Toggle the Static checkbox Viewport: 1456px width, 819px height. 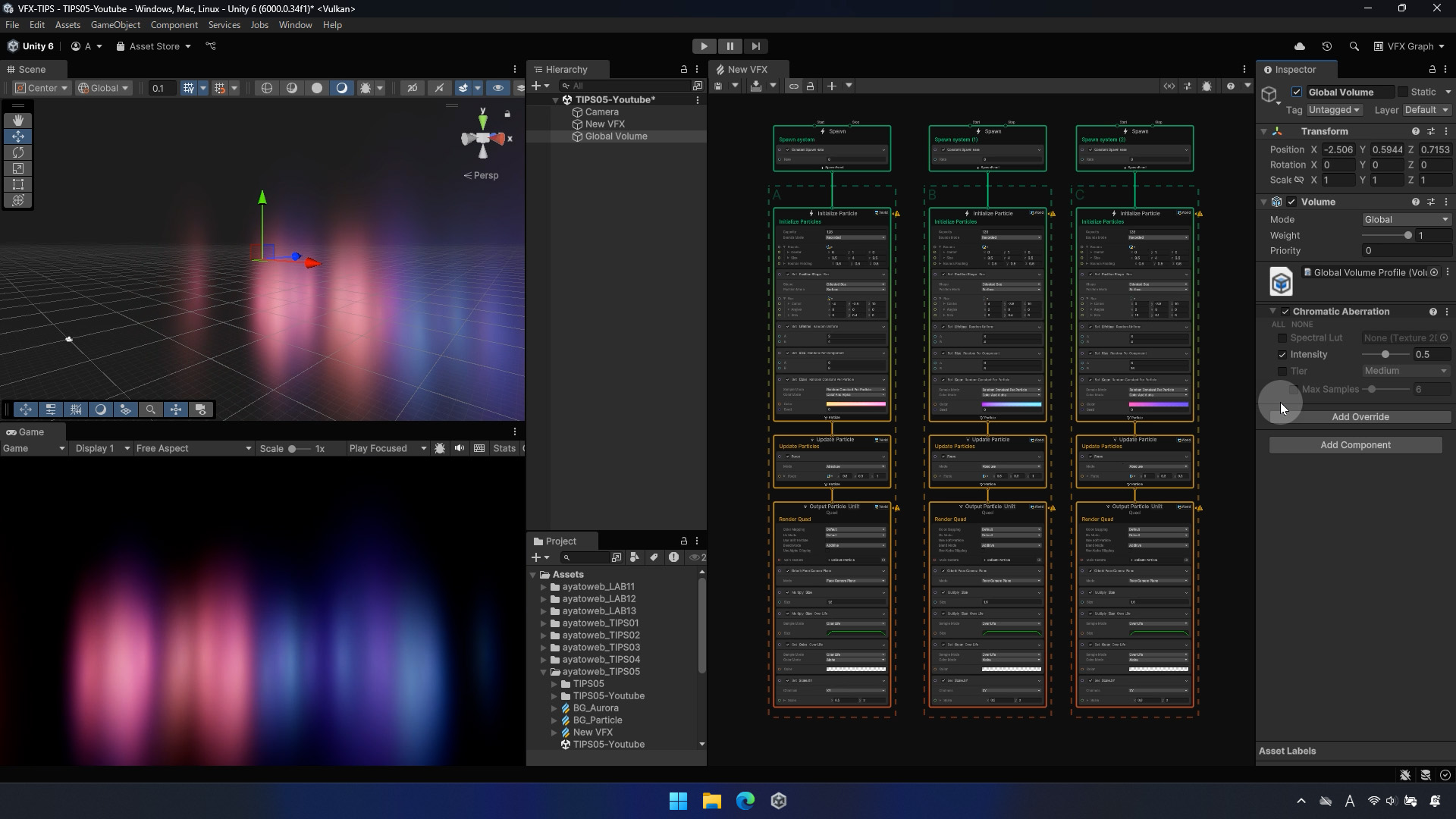pyautogui.click(x=1403, y=92)
